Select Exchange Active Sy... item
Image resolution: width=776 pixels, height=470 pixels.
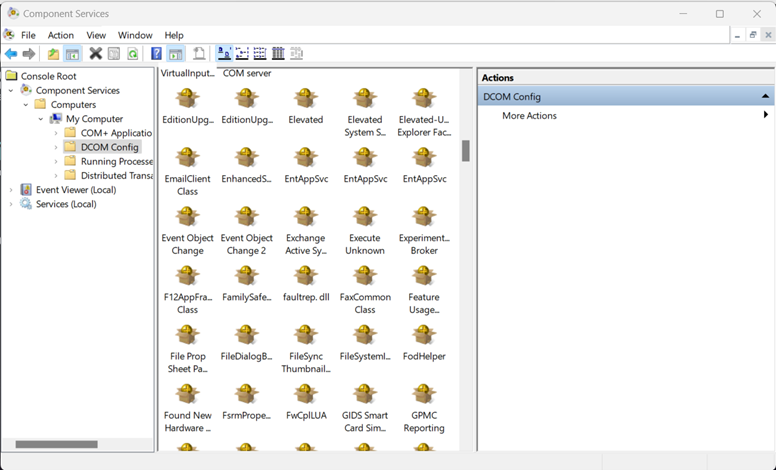(x=305, y=231)
